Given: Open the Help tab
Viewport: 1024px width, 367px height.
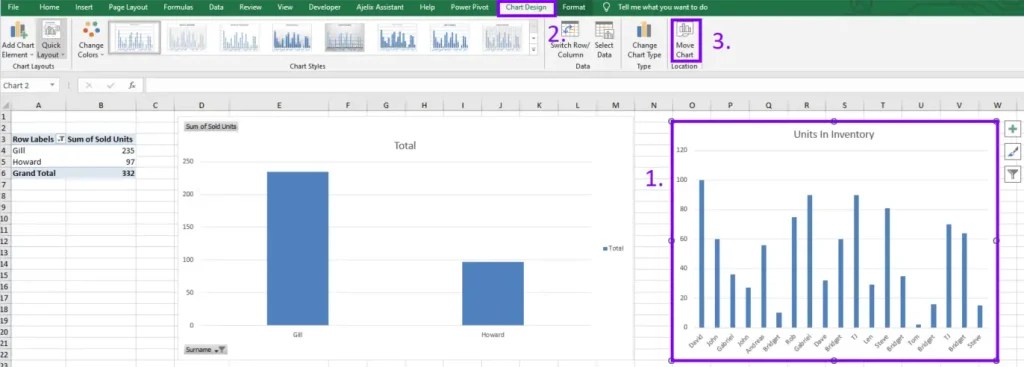Looking at the screenshot, I should pyautogui.click(x=428, y=7).
